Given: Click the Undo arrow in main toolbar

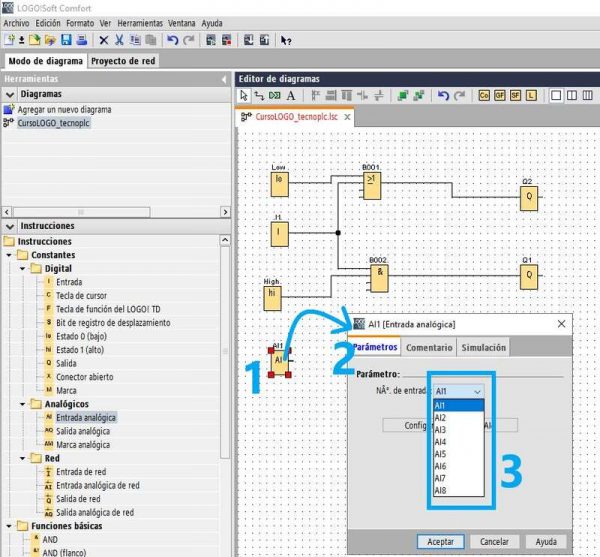Looking at the screenshot, I should pos(173,40).
